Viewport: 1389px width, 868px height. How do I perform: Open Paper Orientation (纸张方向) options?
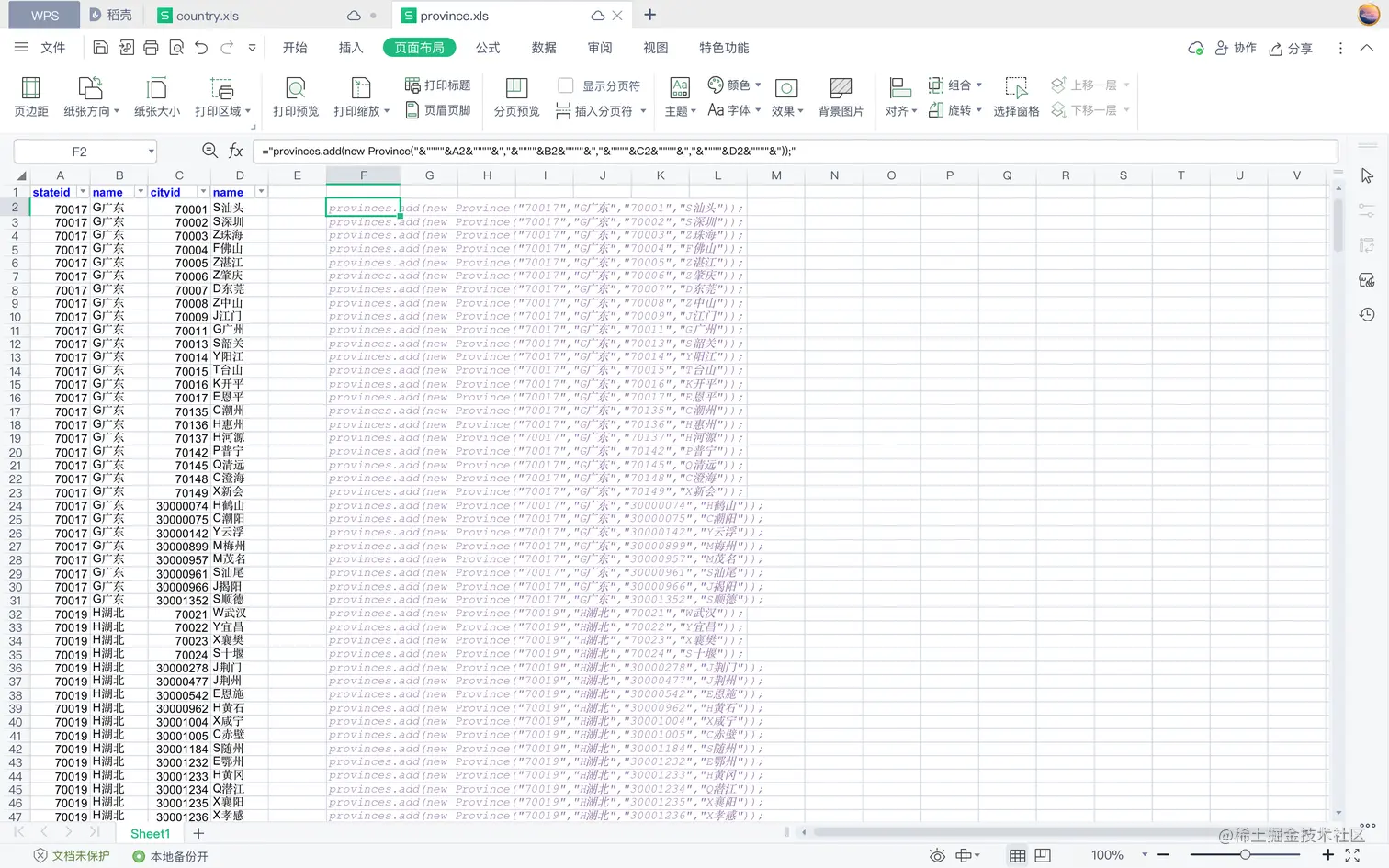point(91,96)
